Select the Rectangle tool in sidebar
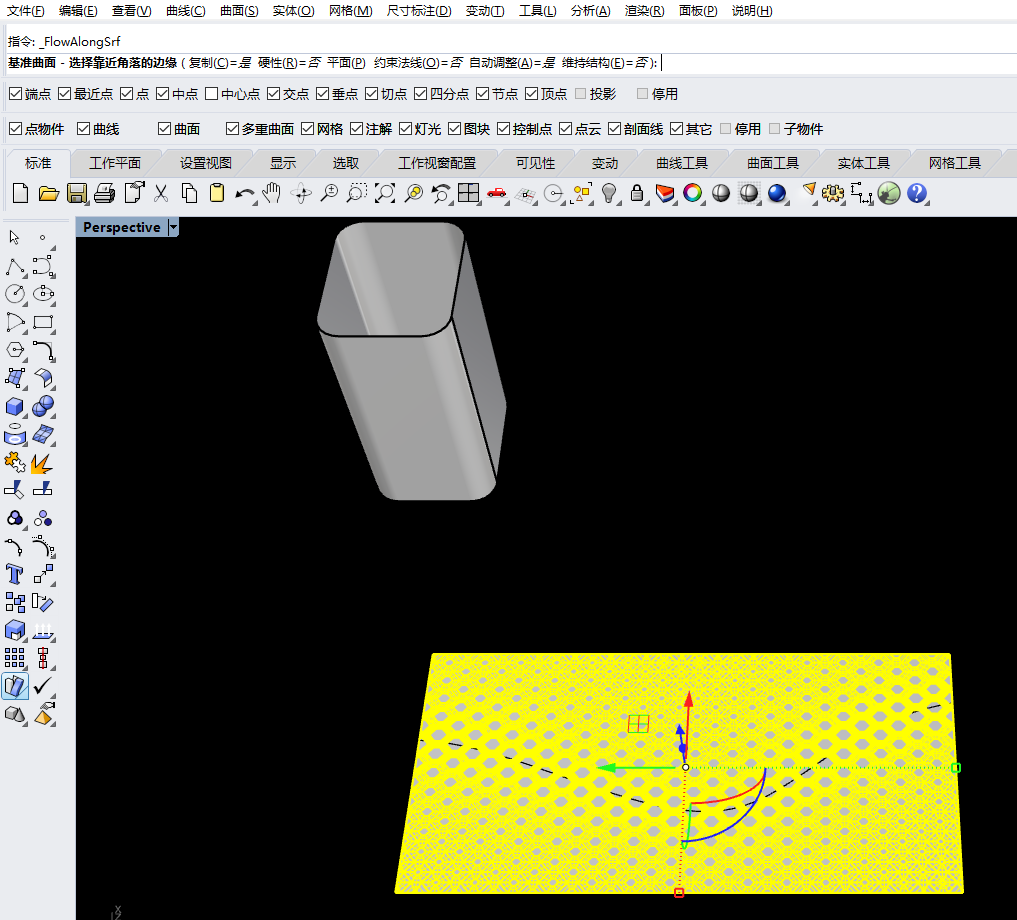This screenshot has height=920, width=1017. 43,322
